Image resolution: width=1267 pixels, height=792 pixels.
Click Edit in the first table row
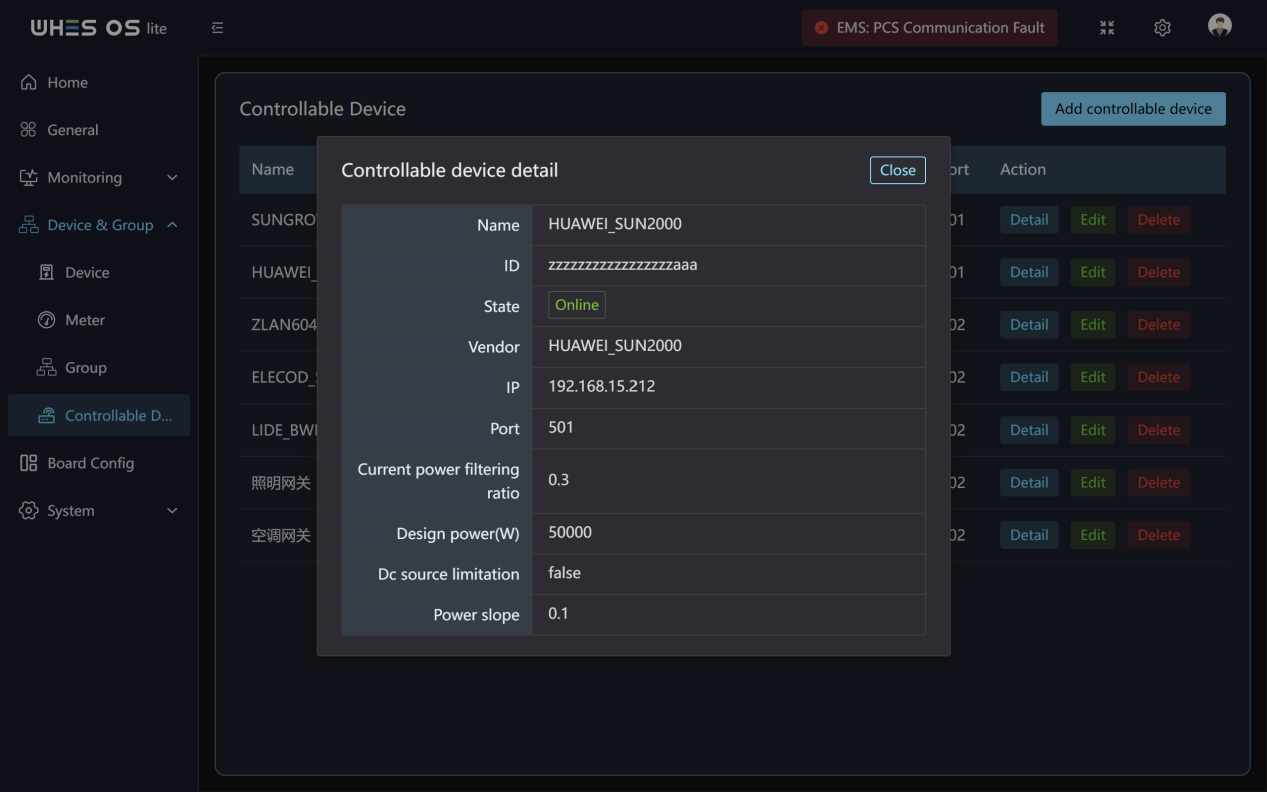(x=1093, y=220)
